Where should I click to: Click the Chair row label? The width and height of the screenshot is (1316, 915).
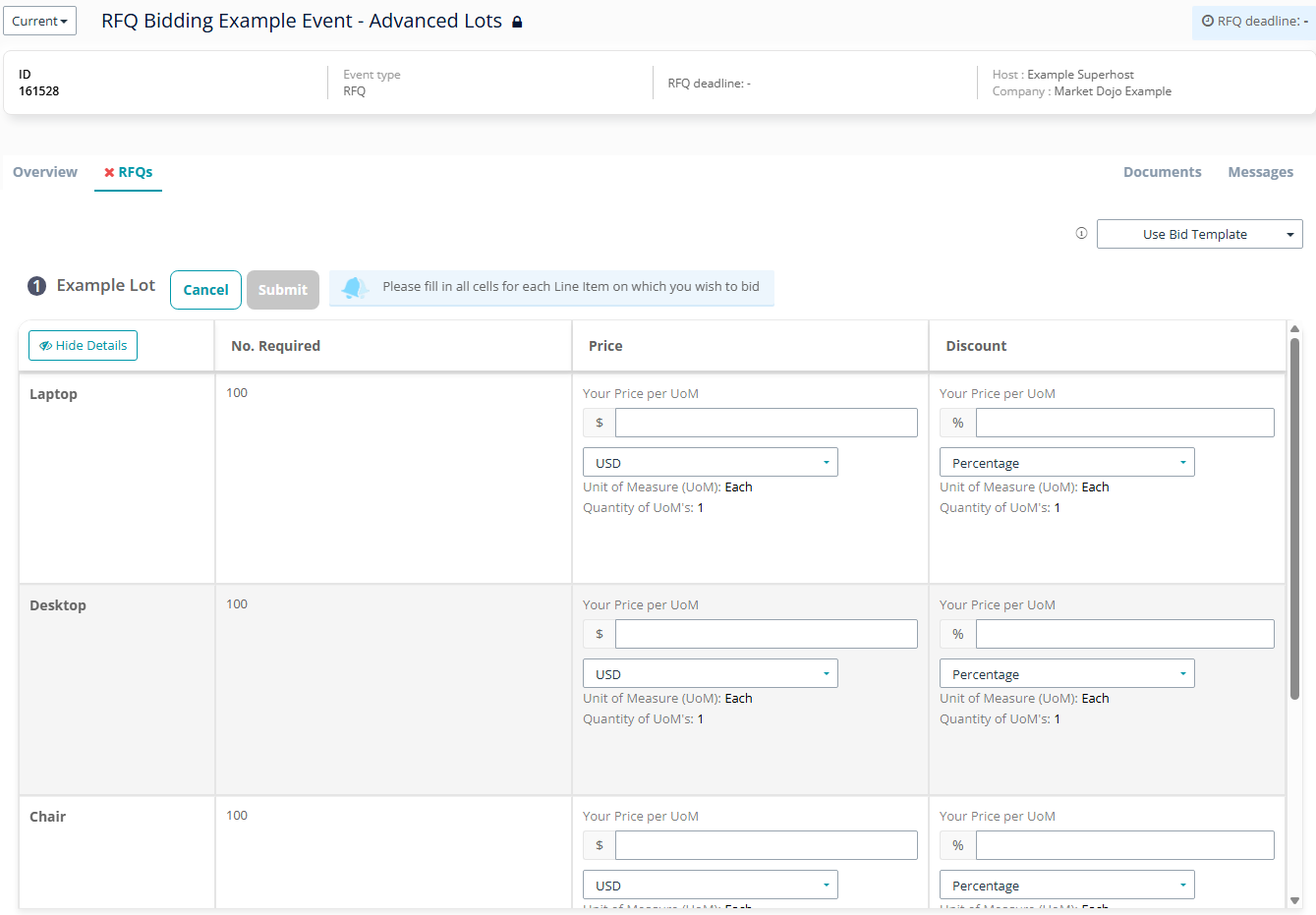tap(47, 817)
